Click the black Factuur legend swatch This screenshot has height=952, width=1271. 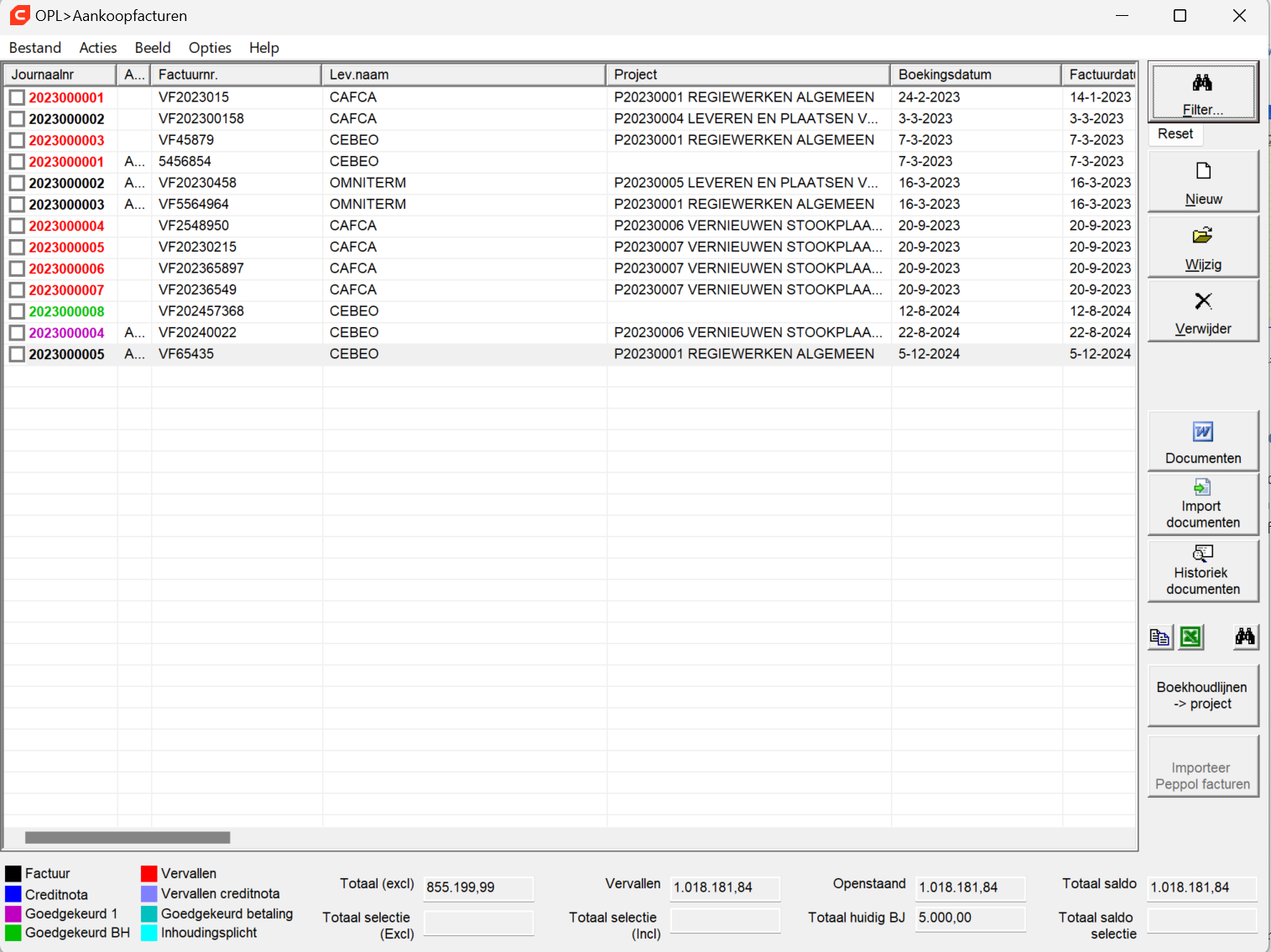pos(13,874)
